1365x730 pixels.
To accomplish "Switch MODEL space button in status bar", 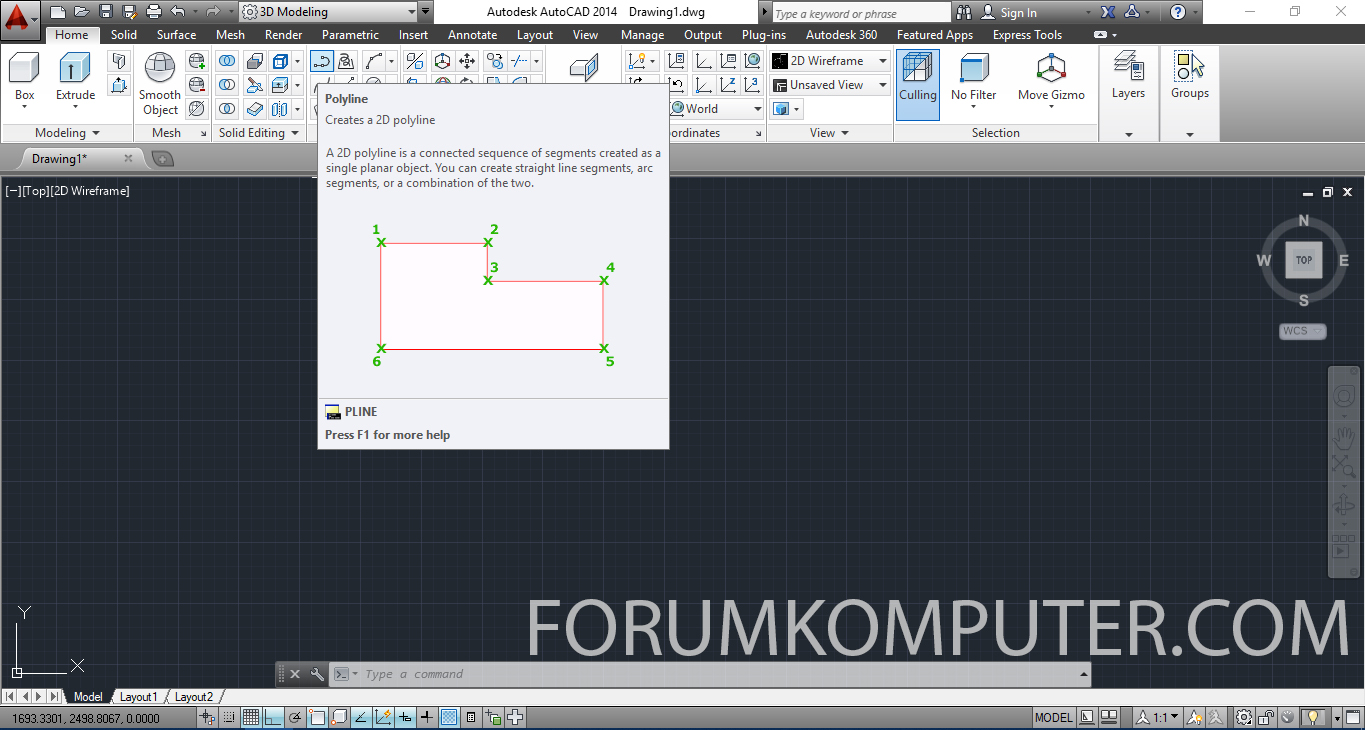I will pos(1054,717).
